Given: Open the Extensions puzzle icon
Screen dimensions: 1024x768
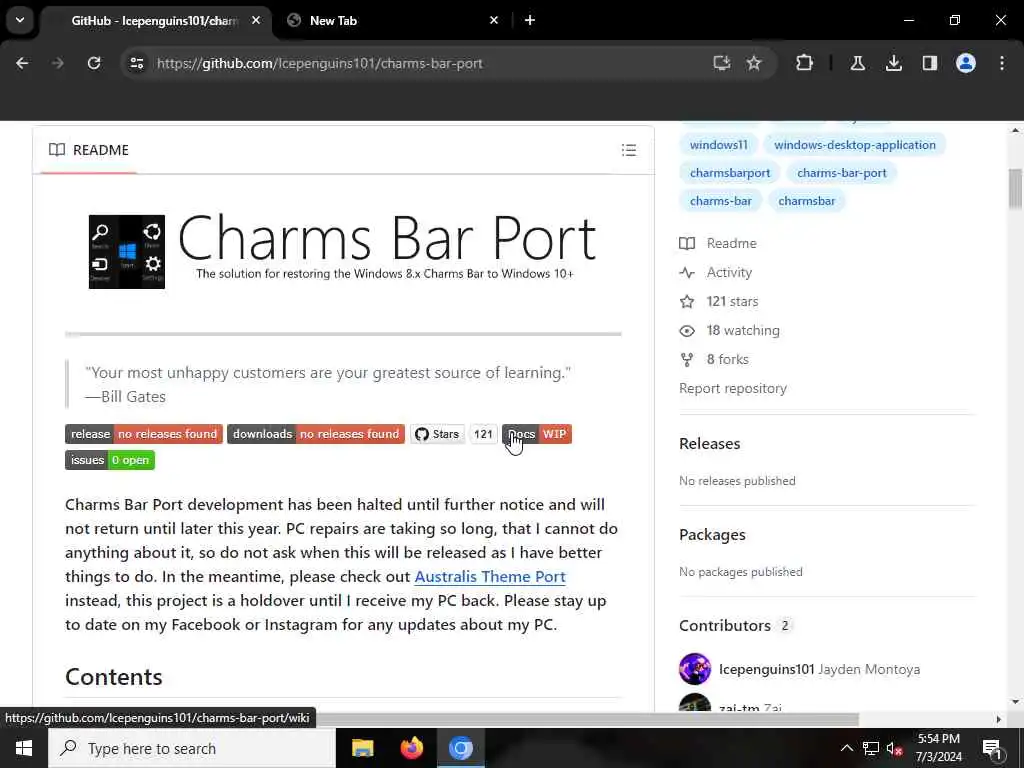Looking at the screenshot, I should [805, 63].
